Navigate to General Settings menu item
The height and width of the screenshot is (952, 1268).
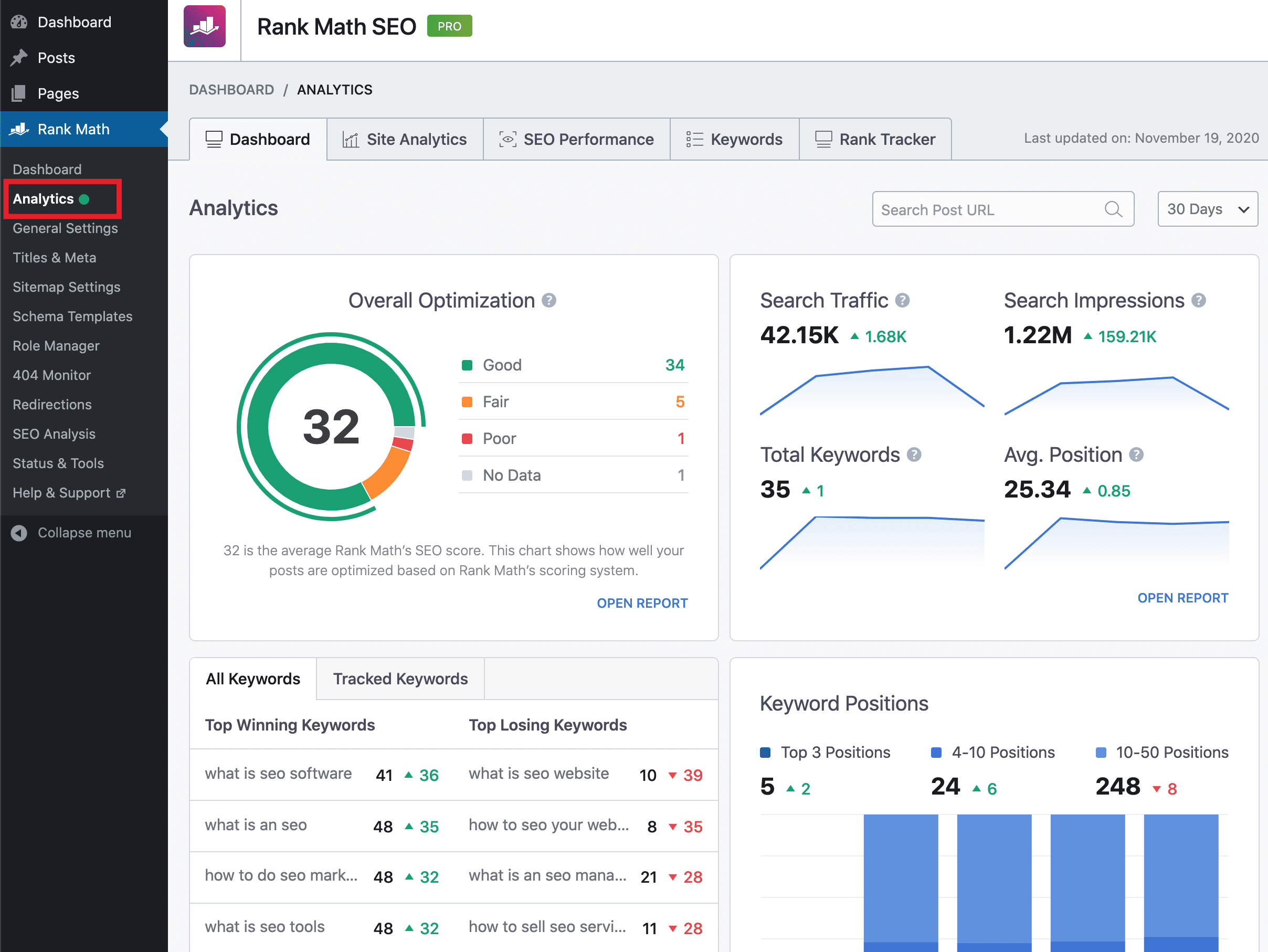pos(65,228)
